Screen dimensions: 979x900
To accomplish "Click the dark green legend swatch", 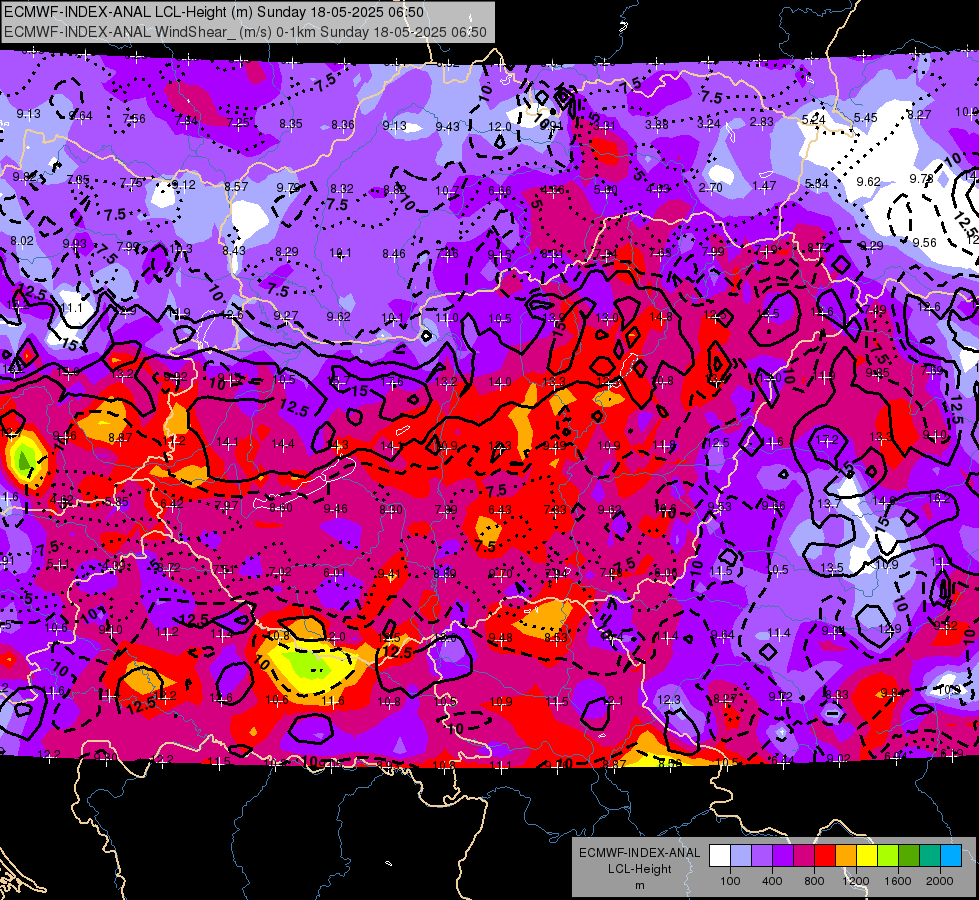I will click(908, 856).
